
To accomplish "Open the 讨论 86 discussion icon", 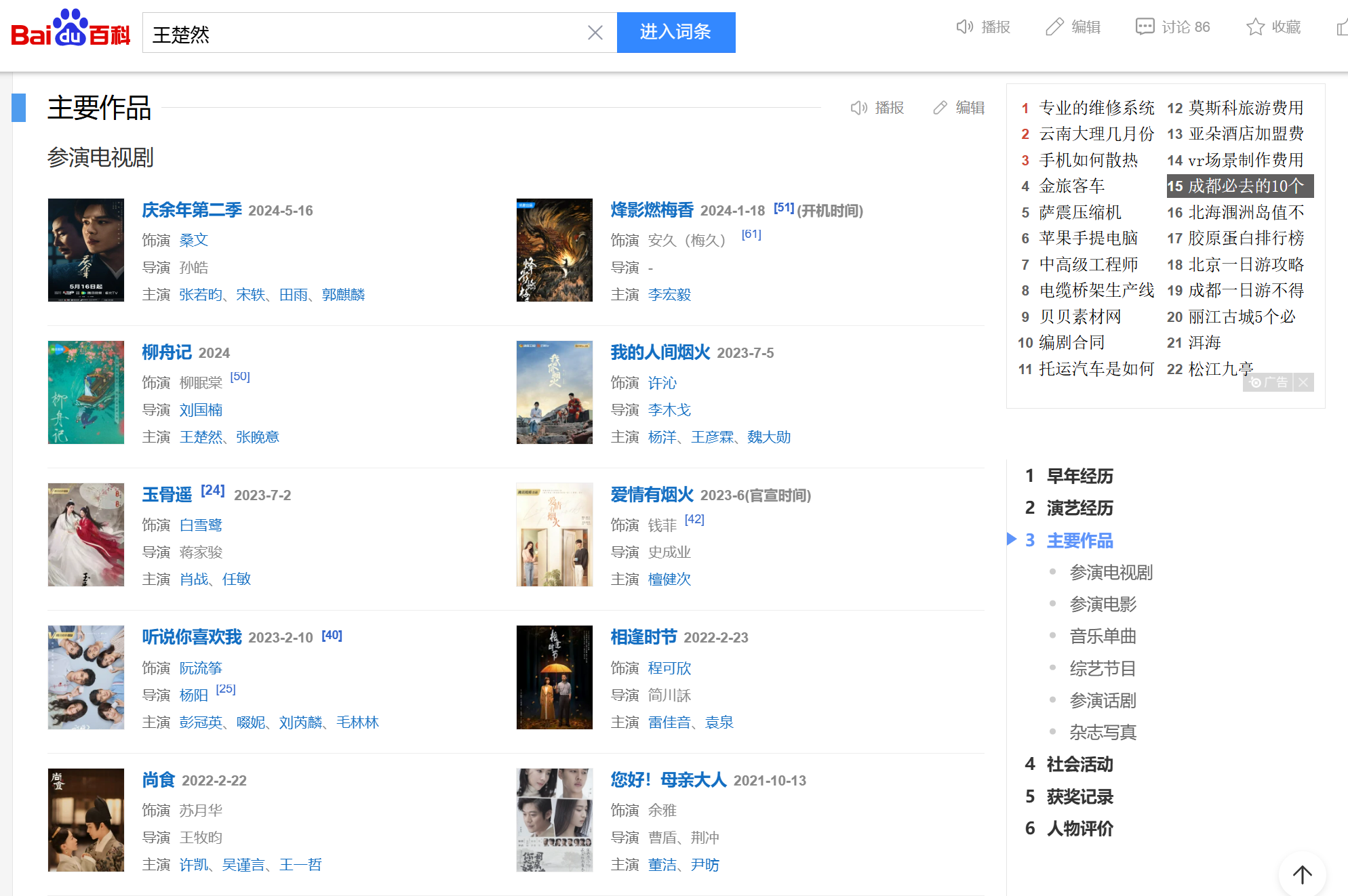I will coord(1145,27).
